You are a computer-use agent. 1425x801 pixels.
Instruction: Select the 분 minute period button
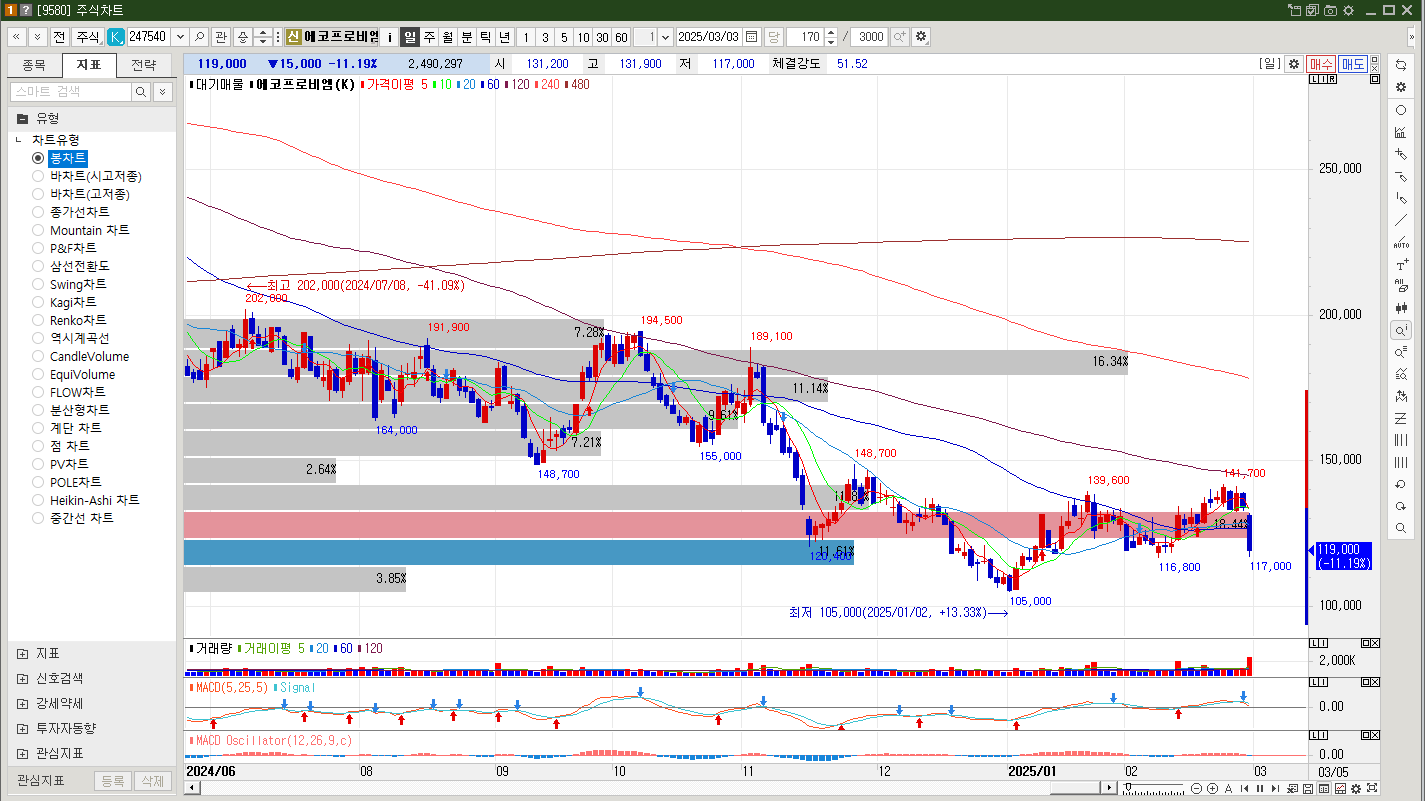466,36
